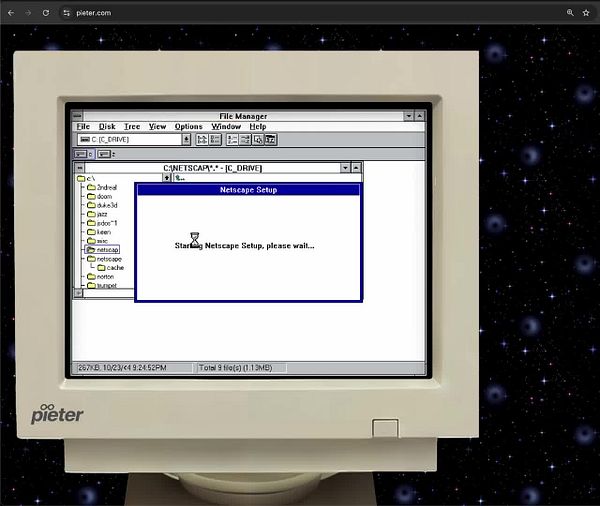Screen dimensions: 600x506
Task: Select the cache subfolder
Action: [111, 268]
